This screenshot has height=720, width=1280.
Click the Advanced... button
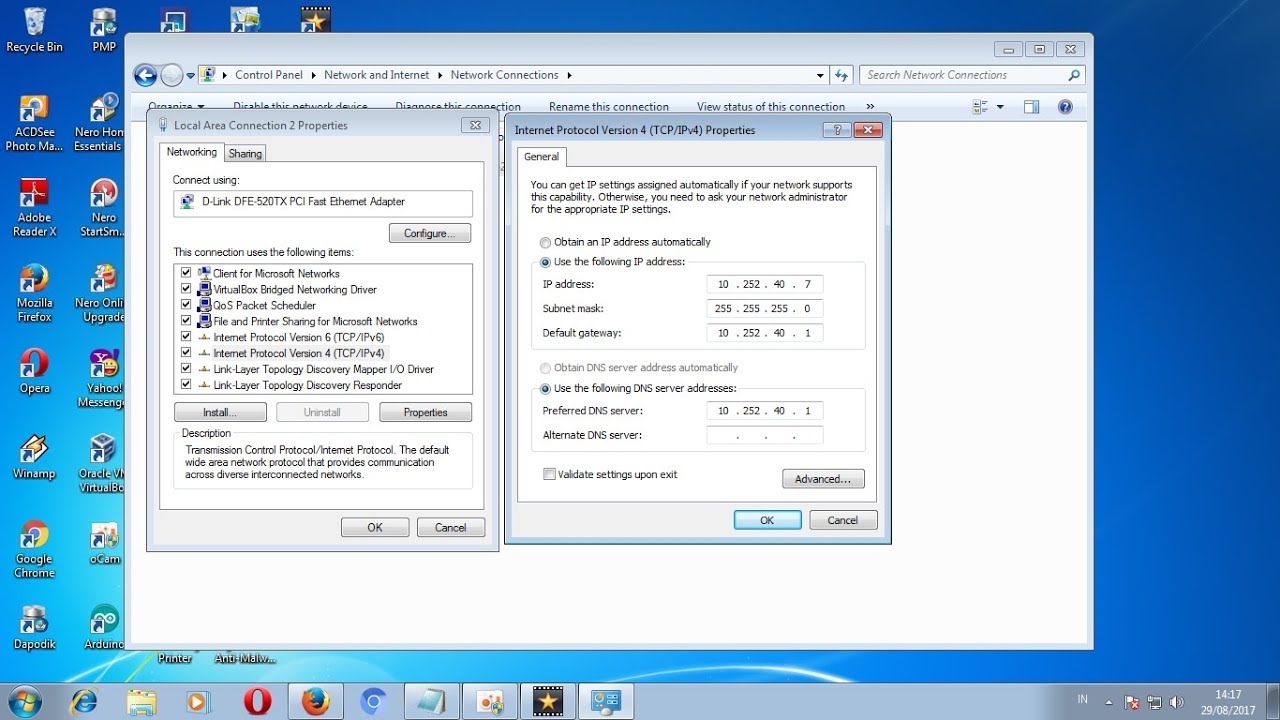[x=823, y=479]
